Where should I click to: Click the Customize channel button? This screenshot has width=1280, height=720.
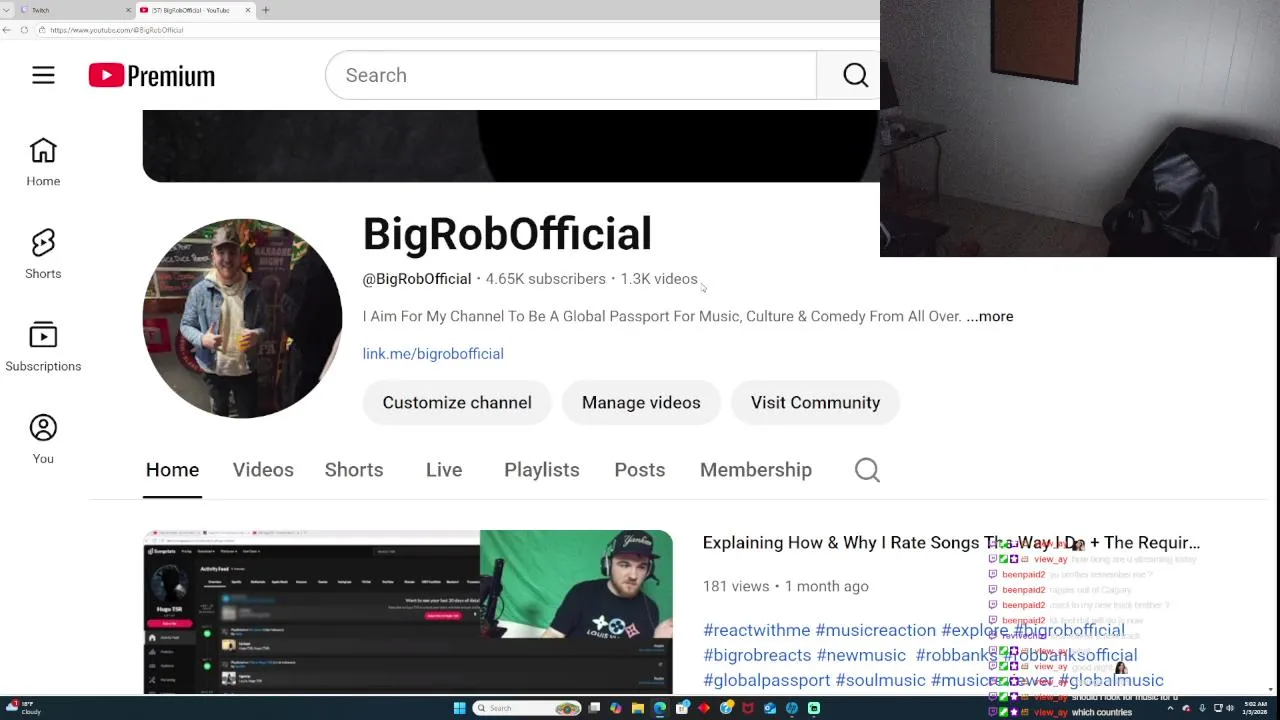coord(457,402)
